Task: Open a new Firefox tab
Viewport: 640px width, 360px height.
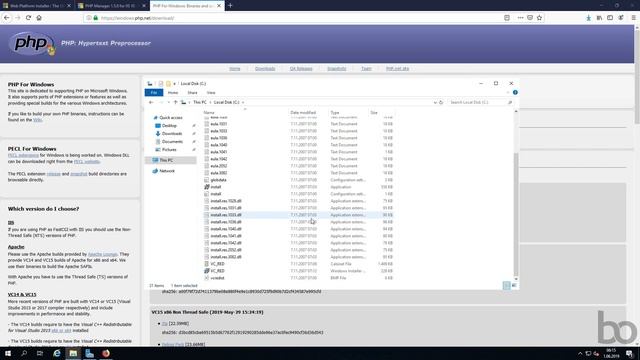Action: pos(230,6)
